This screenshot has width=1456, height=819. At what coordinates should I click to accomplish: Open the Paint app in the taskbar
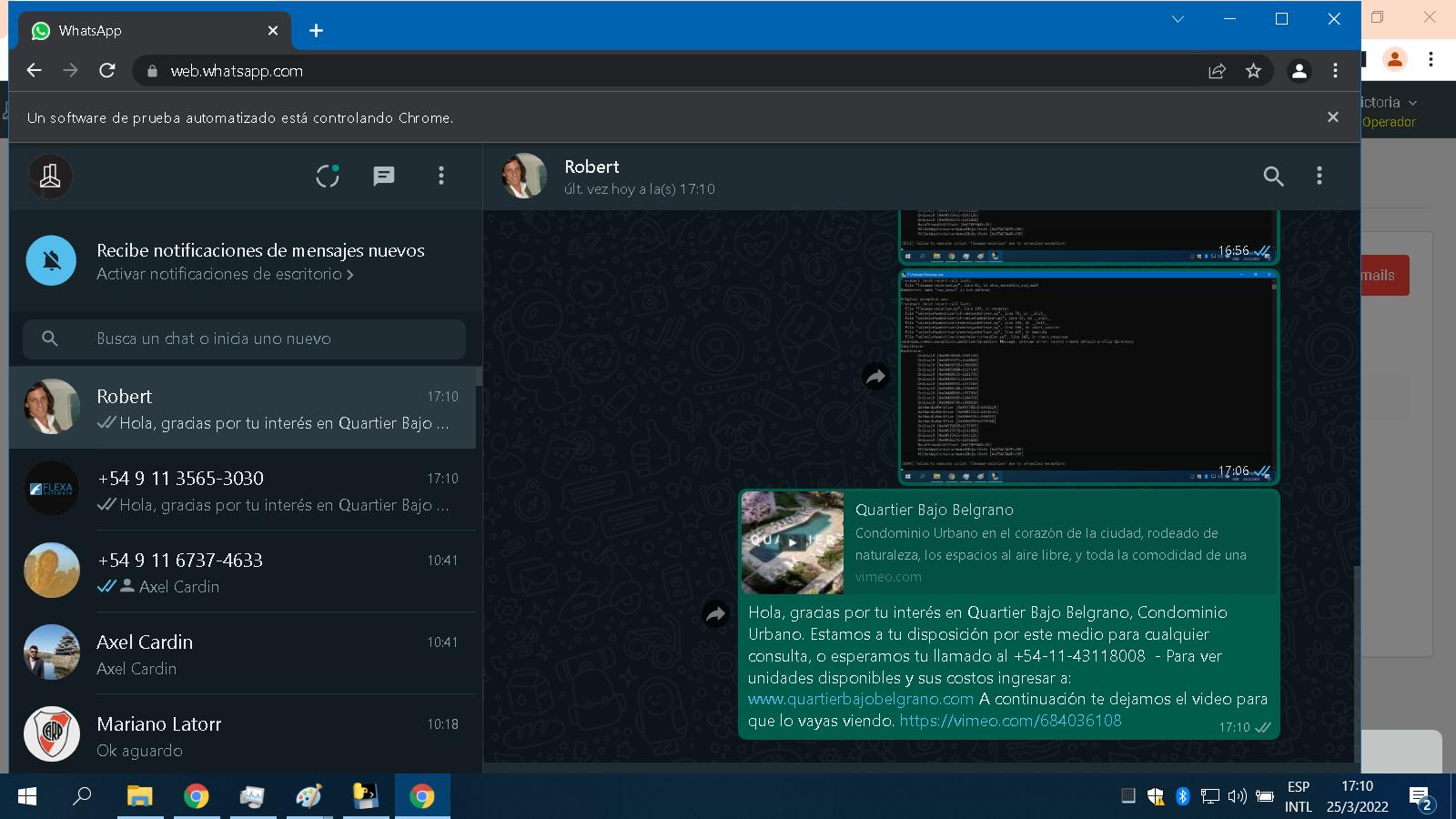tap(308, 796)
